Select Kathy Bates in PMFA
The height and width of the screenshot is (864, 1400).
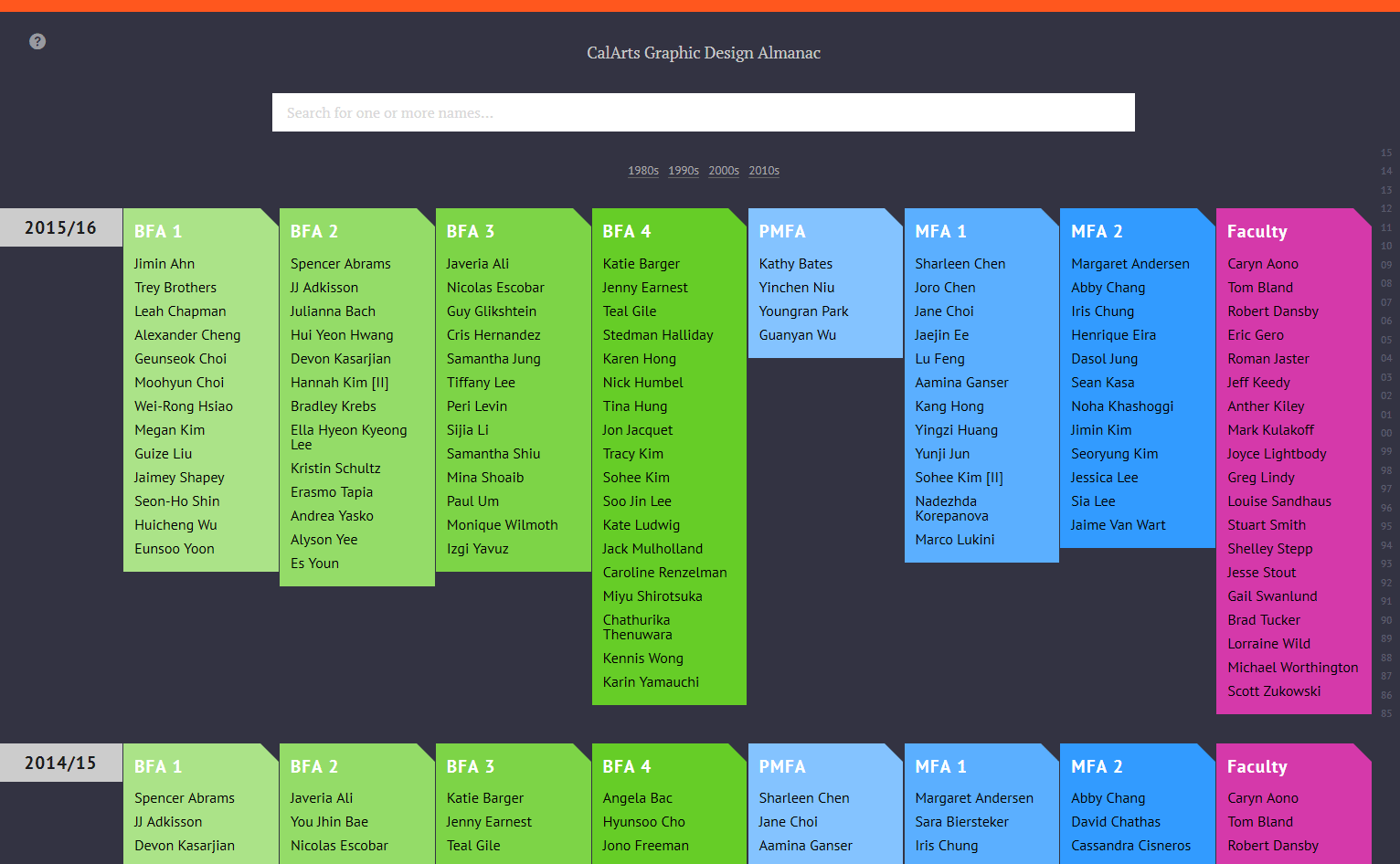(796, 264)
